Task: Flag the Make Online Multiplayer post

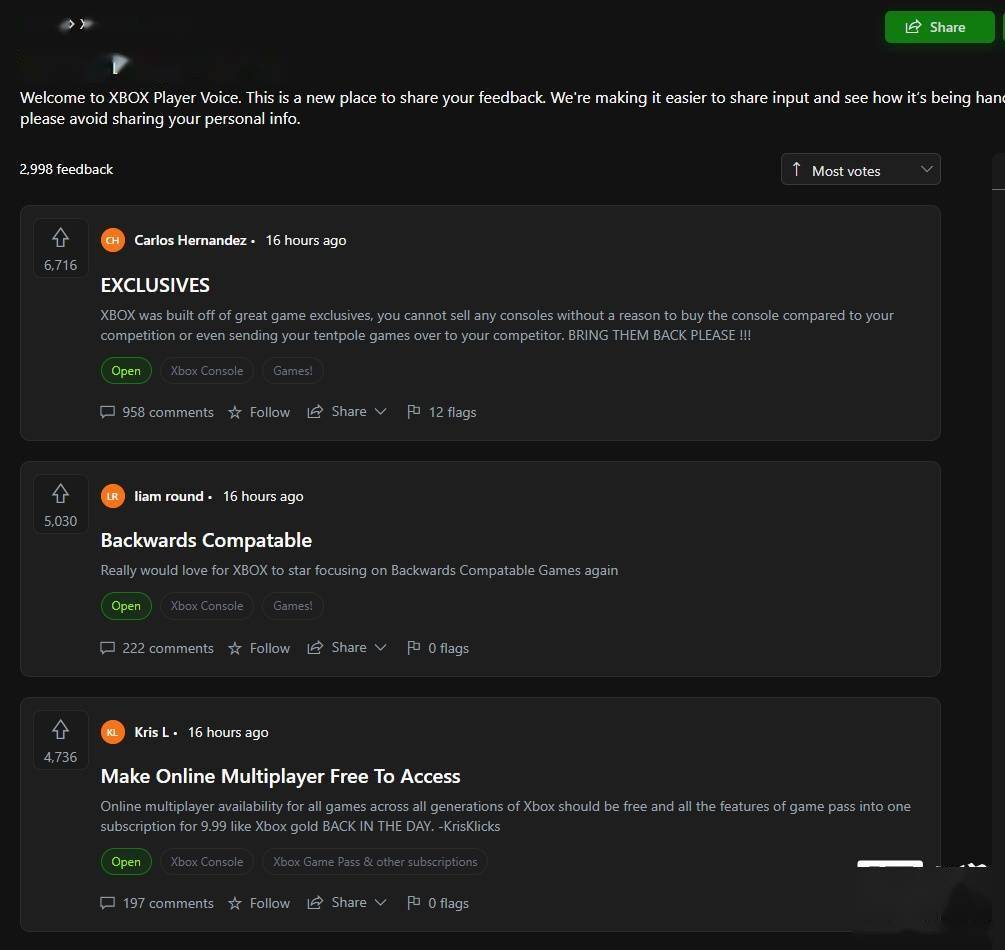Action: (x=438, y=903)
